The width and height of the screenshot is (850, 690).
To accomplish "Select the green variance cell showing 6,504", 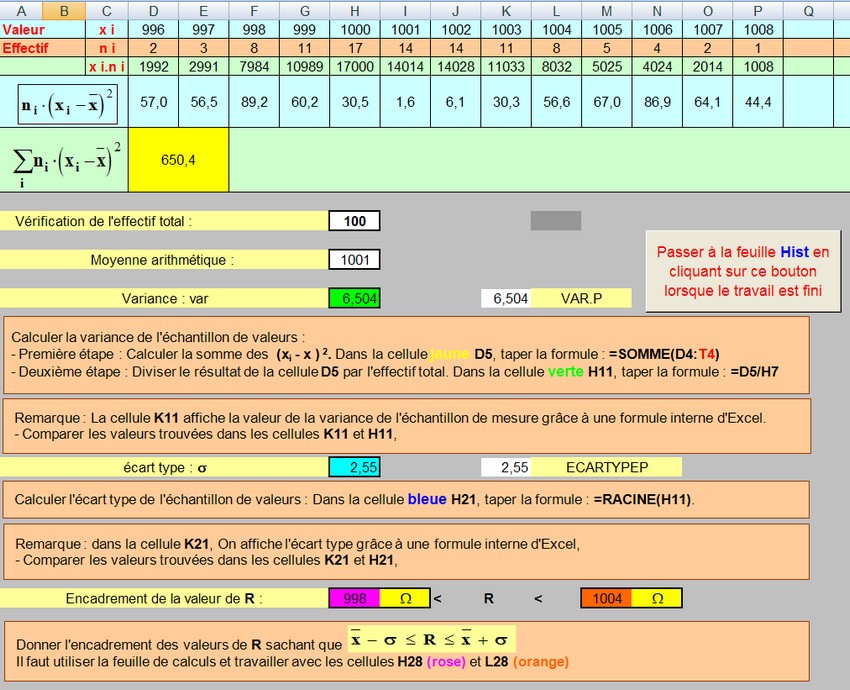I will [354, 298].
